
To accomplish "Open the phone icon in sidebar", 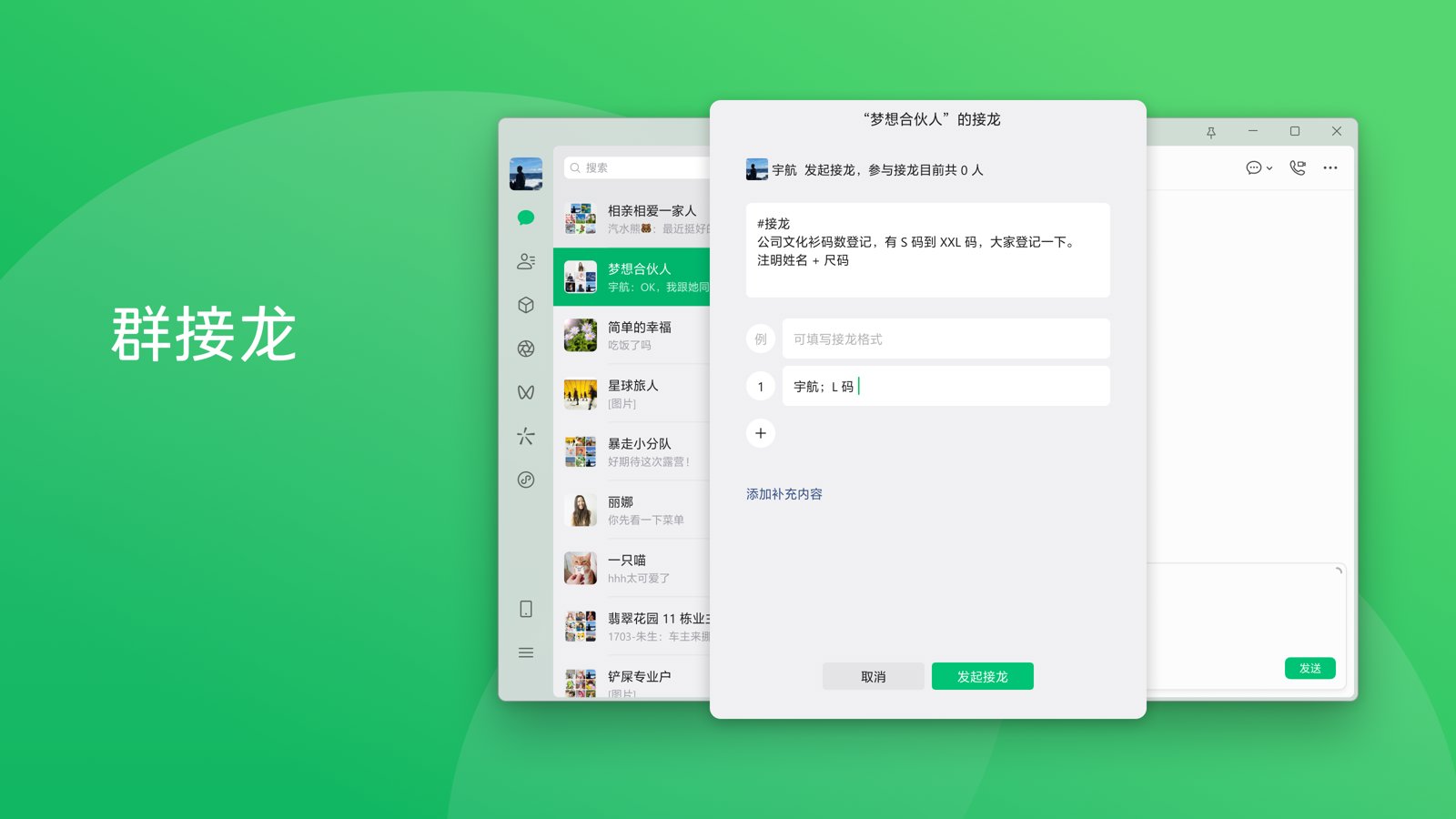I will tap(526, 609).
